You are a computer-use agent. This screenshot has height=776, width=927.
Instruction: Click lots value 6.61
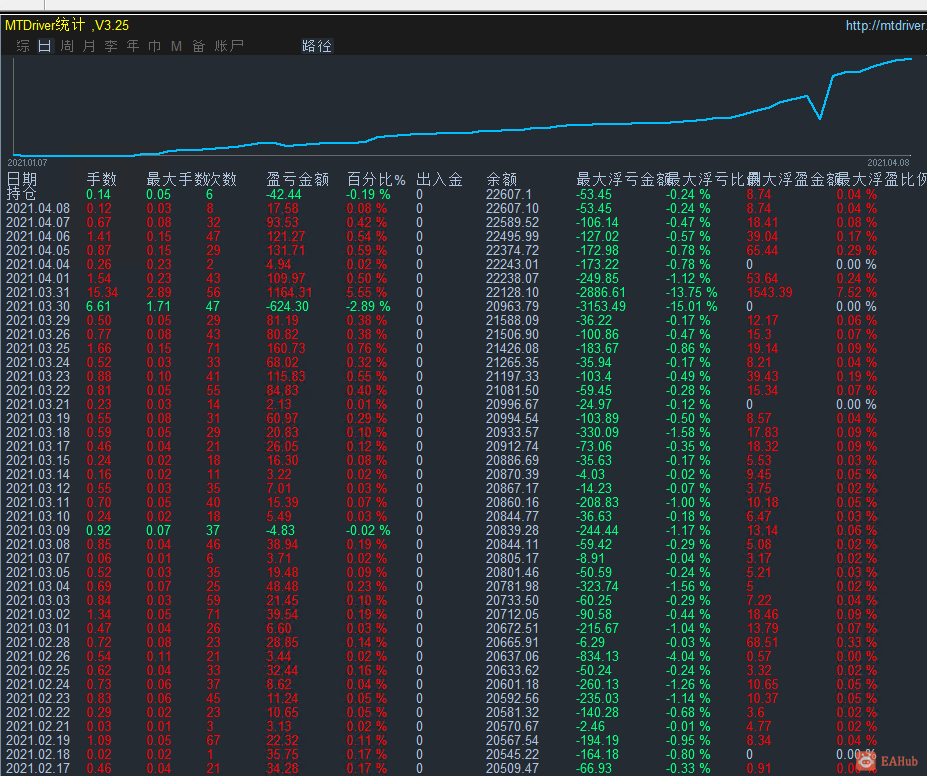point(99,307)
